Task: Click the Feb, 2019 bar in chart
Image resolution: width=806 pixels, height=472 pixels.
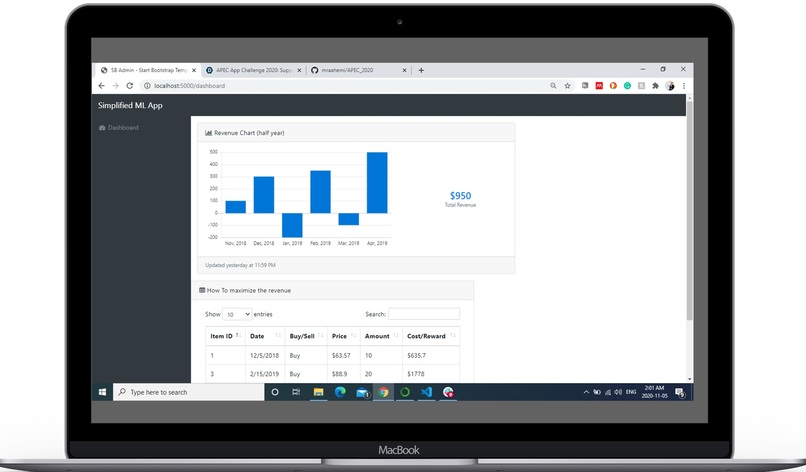Action: 320,192
